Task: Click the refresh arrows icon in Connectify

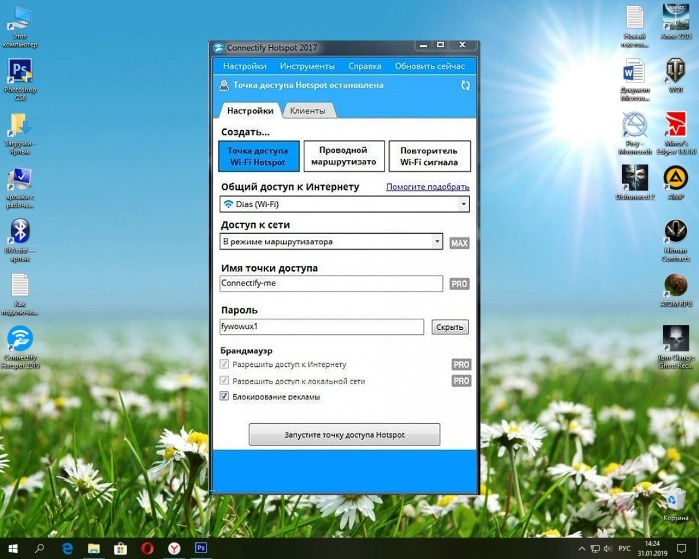Action: tap(465, 86)
